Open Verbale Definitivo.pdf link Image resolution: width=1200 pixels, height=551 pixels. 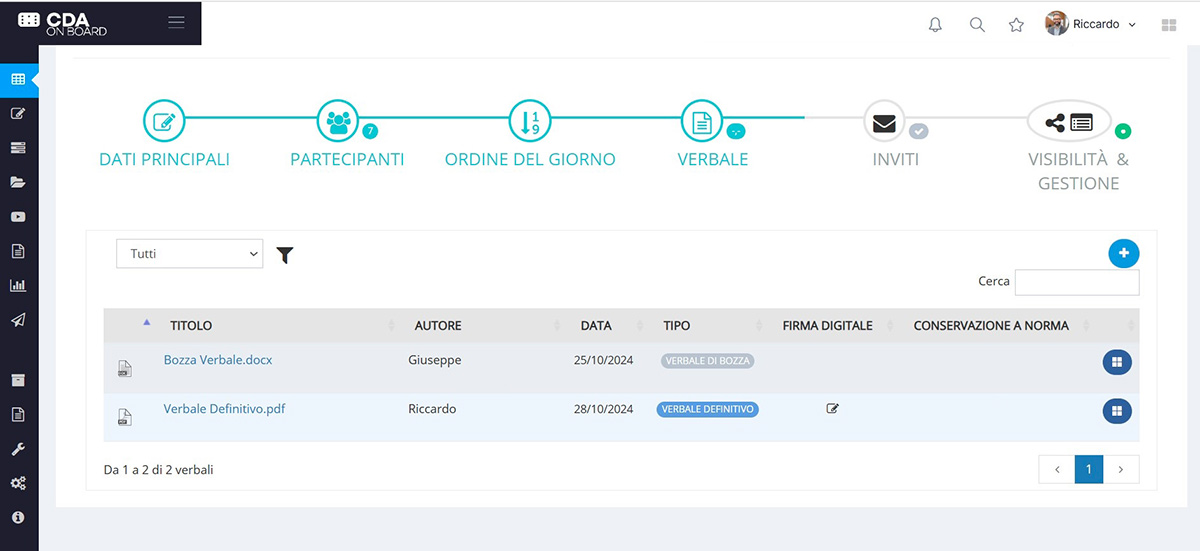[x=224, y=408]
